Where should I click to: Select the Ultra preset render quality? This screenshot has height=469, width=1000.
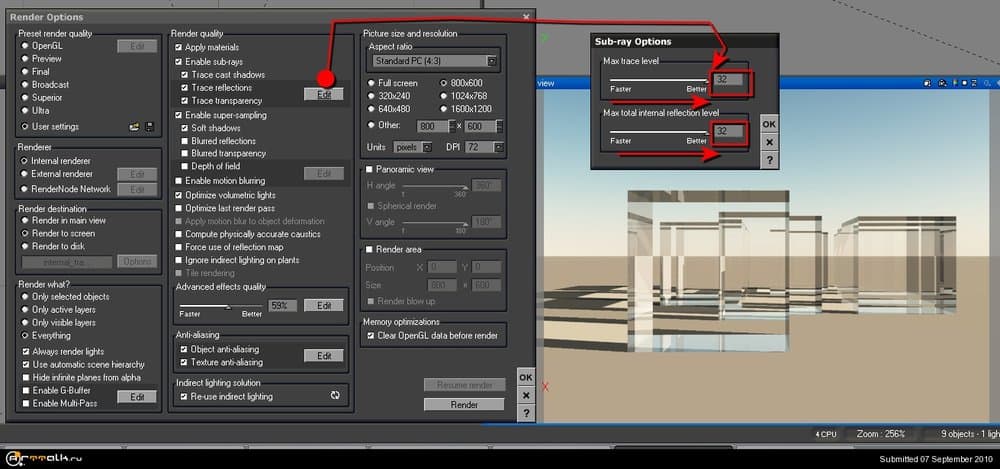coord(25,111)
